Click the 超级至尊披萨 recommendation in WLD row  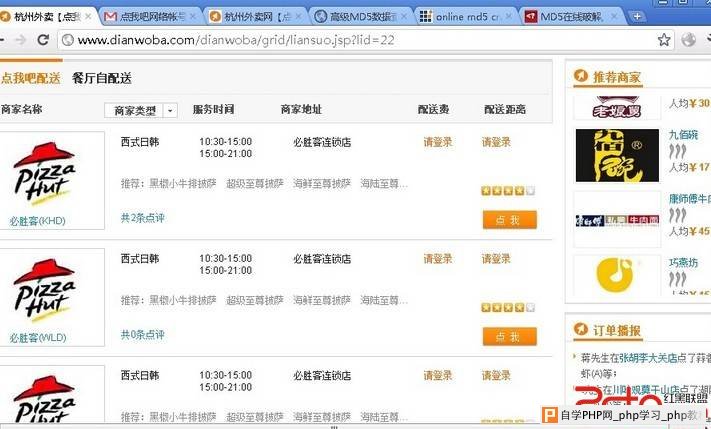pyautogui.click(x=255, y=300)
